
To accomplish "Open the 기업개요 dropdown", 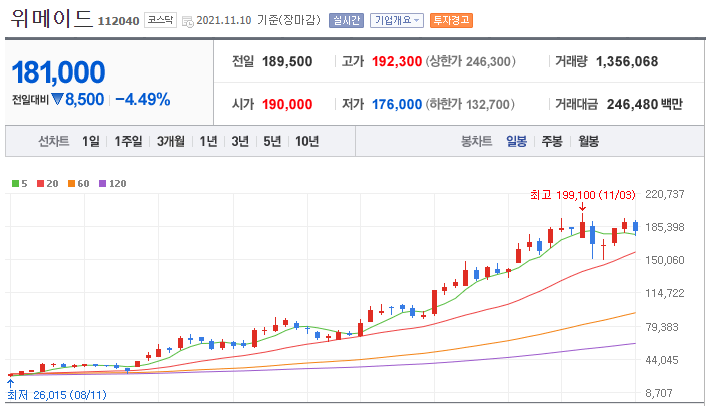I will pyautogui.click(x=397, y=20).
